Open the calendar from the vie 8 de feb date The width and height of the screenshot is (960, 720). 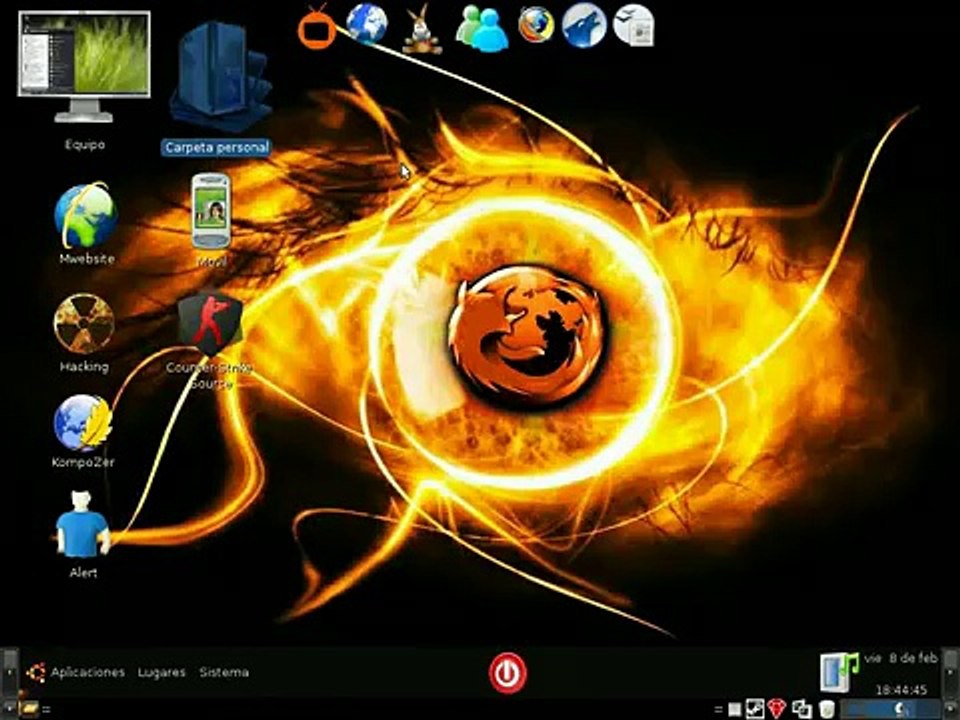pyautogui.click(x=901, y=658)
